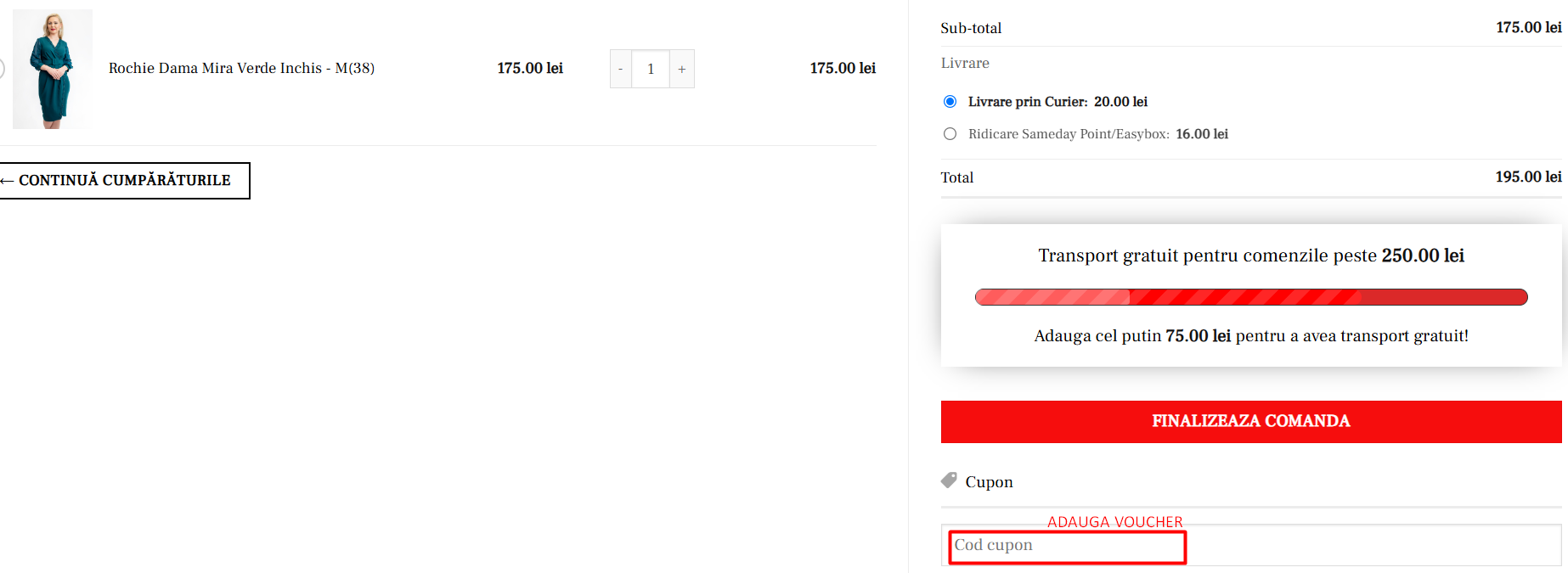Click the Ridicare Sameday Point/Easybox label text
The image size is (1568, 573).
point(1069,134)
